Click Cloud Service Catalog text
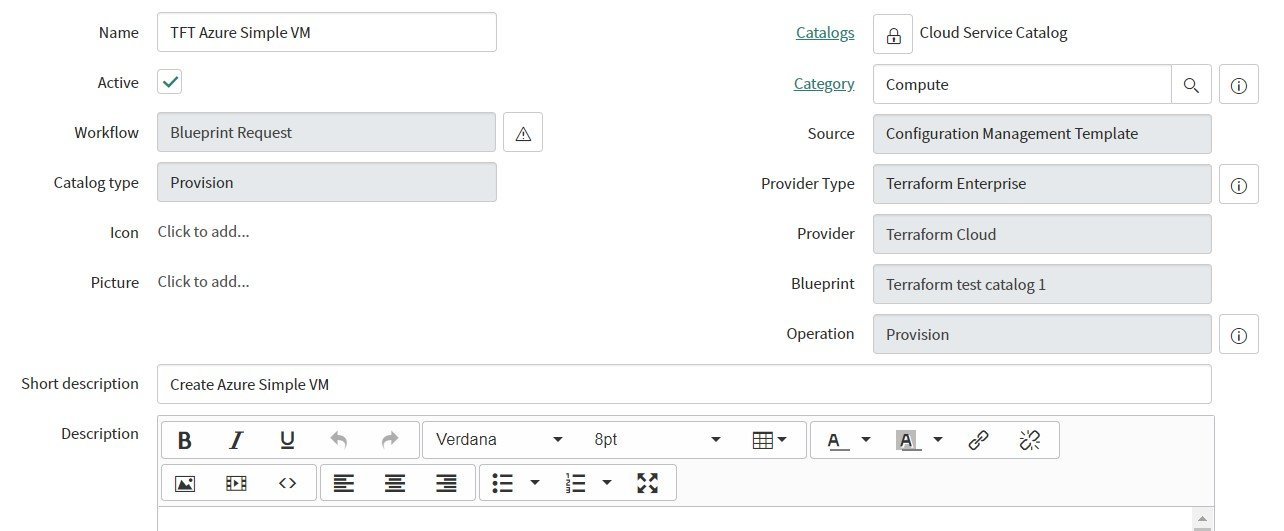 point(994,33)
